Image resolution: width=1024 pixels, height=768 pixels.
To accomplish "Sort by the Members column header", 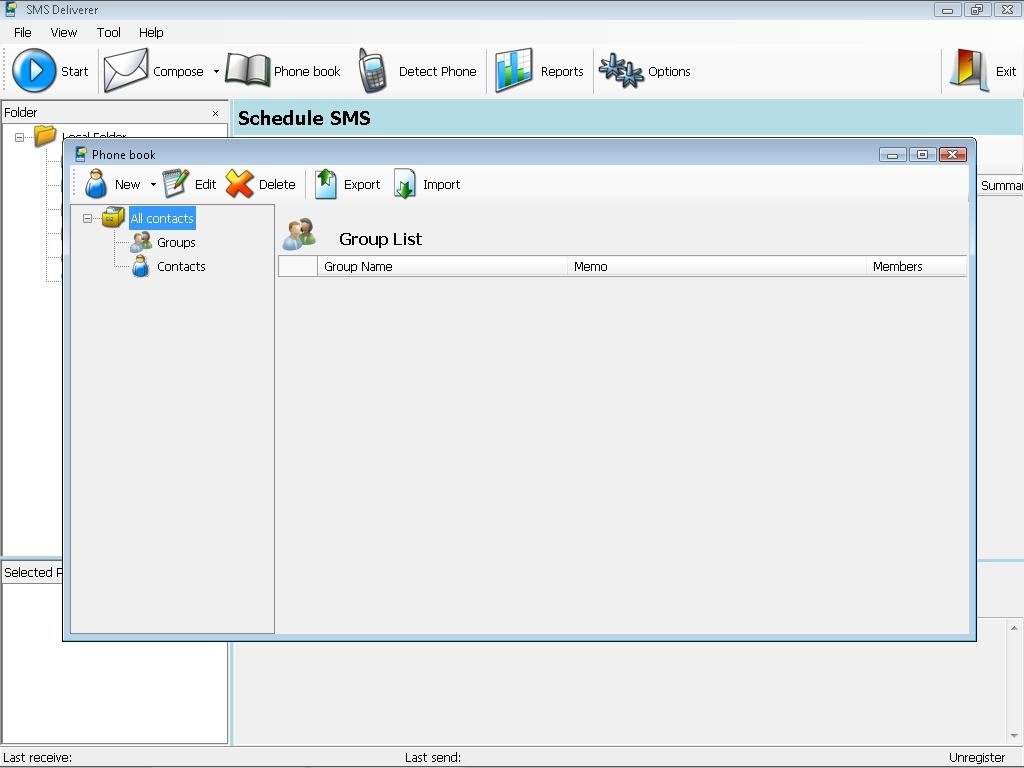I will click(x=916, y=266).
